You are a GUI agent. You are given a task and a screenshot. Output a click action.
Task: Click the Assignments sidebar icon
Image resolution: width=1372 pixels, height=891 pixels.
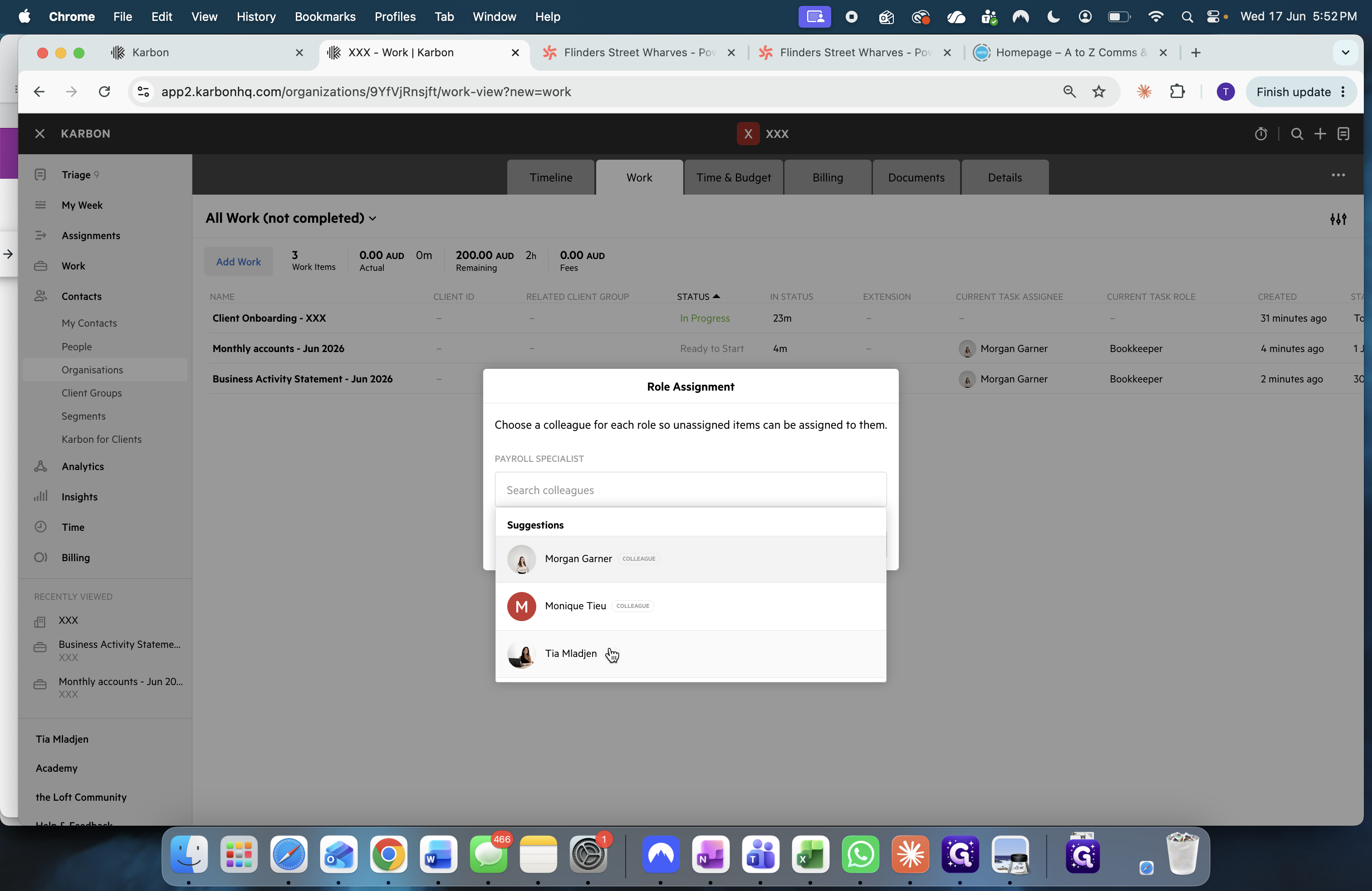40,236
